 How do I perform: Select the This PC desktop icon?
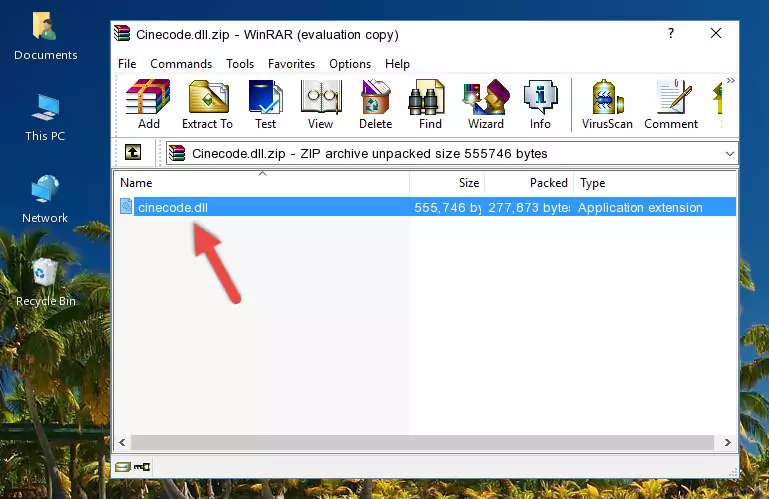45,118
